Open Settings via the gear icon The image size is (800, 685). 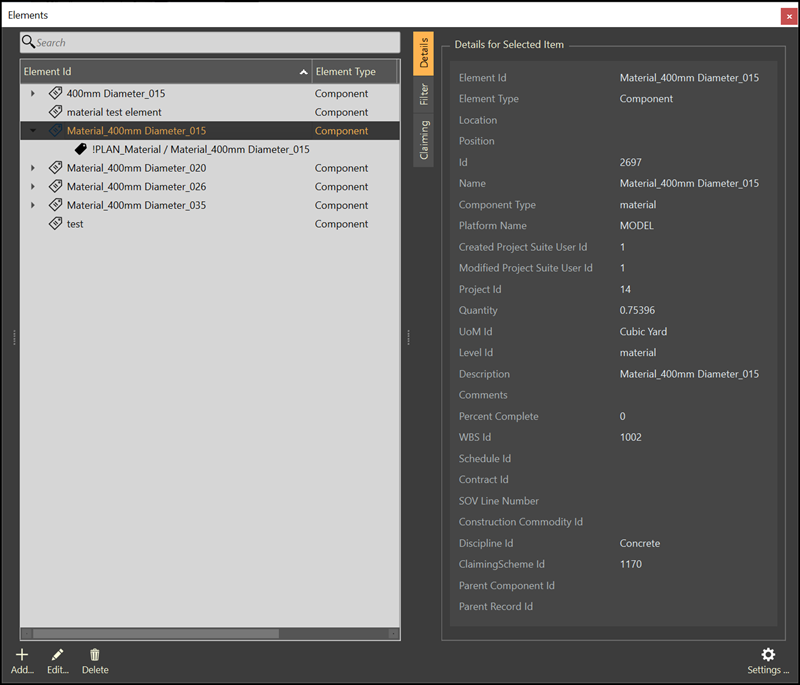point(768,655)
